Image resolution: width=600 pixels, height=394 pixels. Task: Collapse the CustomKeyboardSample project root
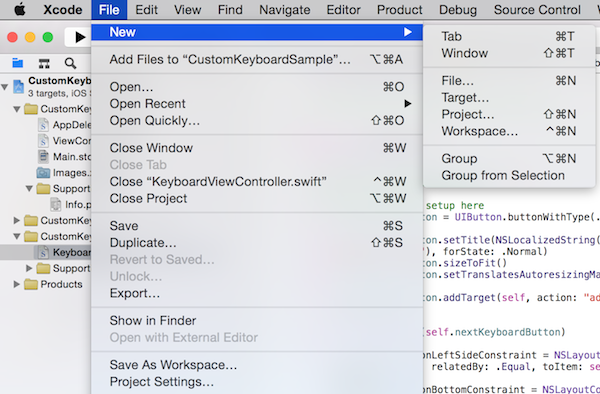5,87
